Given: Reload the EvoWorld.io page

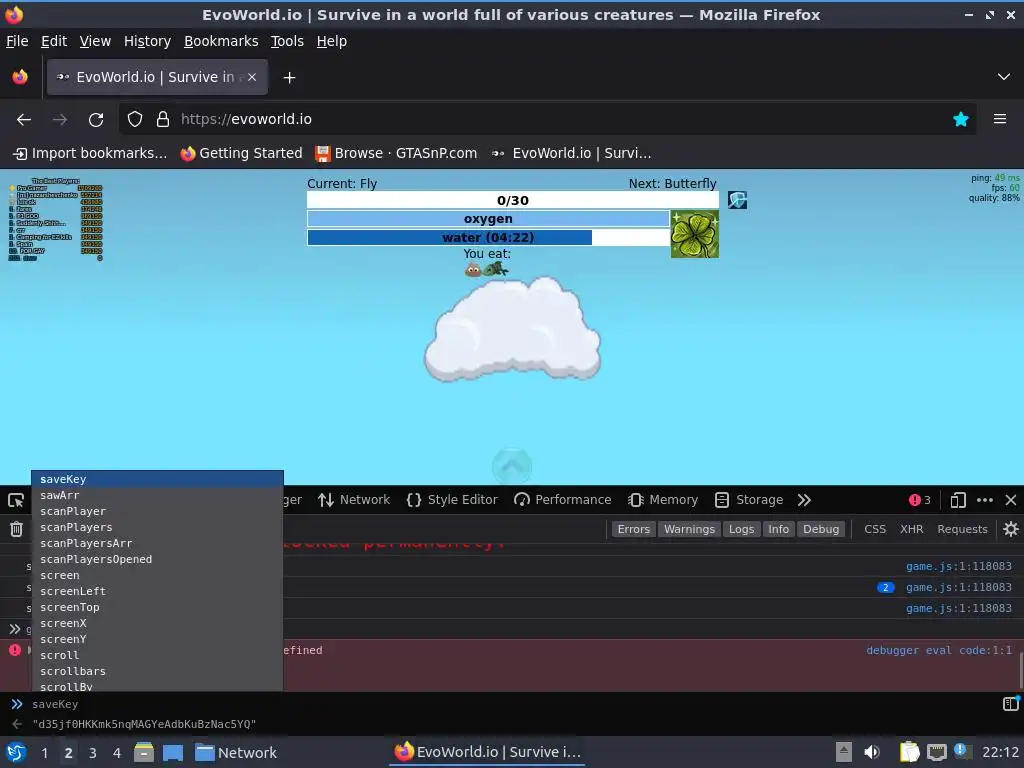Looking at the screenshot, I should pyautogui.click(x=96, y=119).
